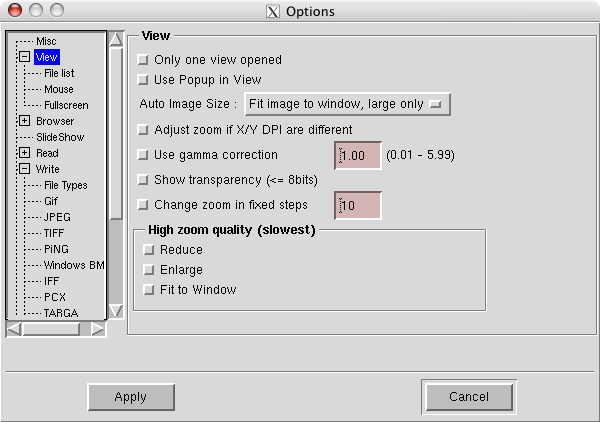Screen dimensions: 600x422
Task: Click the horizontal scrollbar right arrow
Action: click(x=97, y=328)
